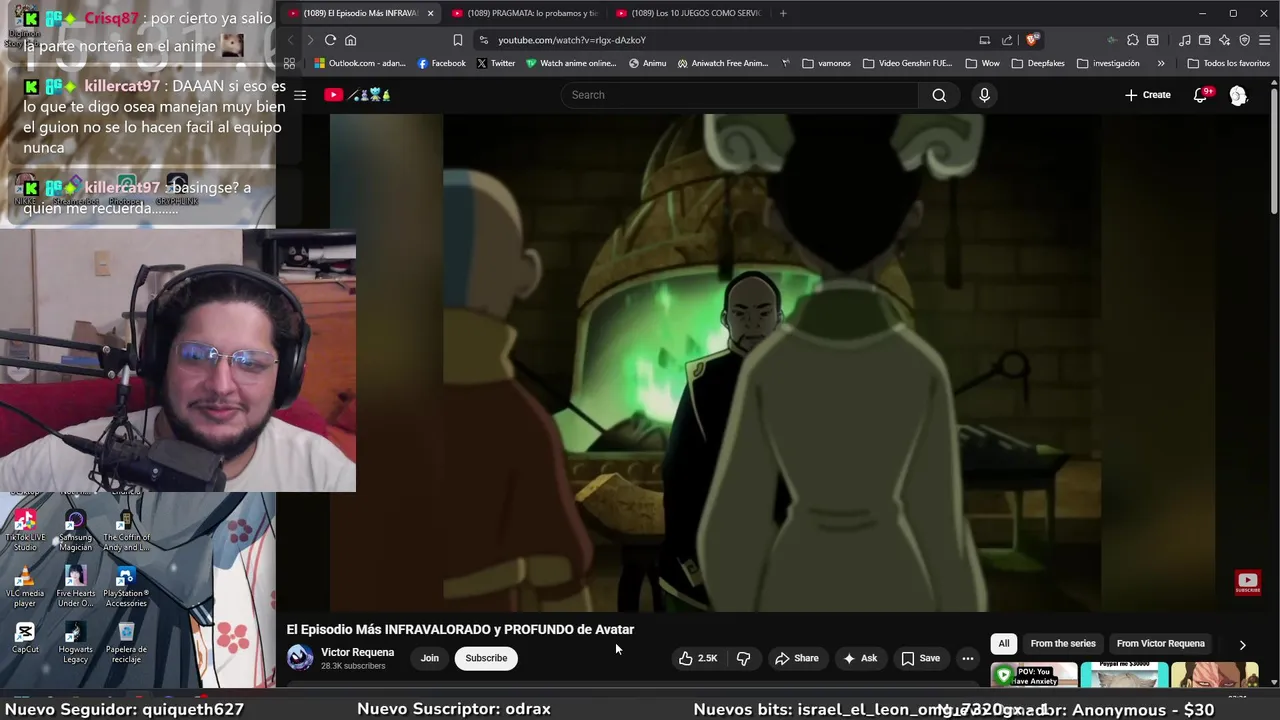Viewport: 1280px width, 720px height.
Task: Click the page vertical scrollbar
Action: click(1274, 150)
